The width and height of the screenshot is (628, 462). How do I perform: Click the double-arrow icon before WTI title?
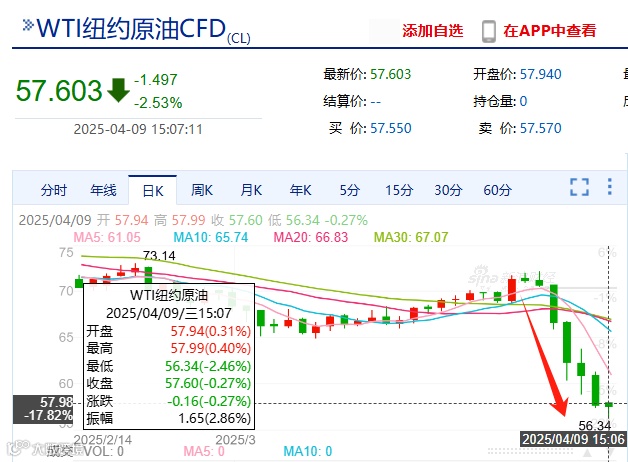click(28, 25)
